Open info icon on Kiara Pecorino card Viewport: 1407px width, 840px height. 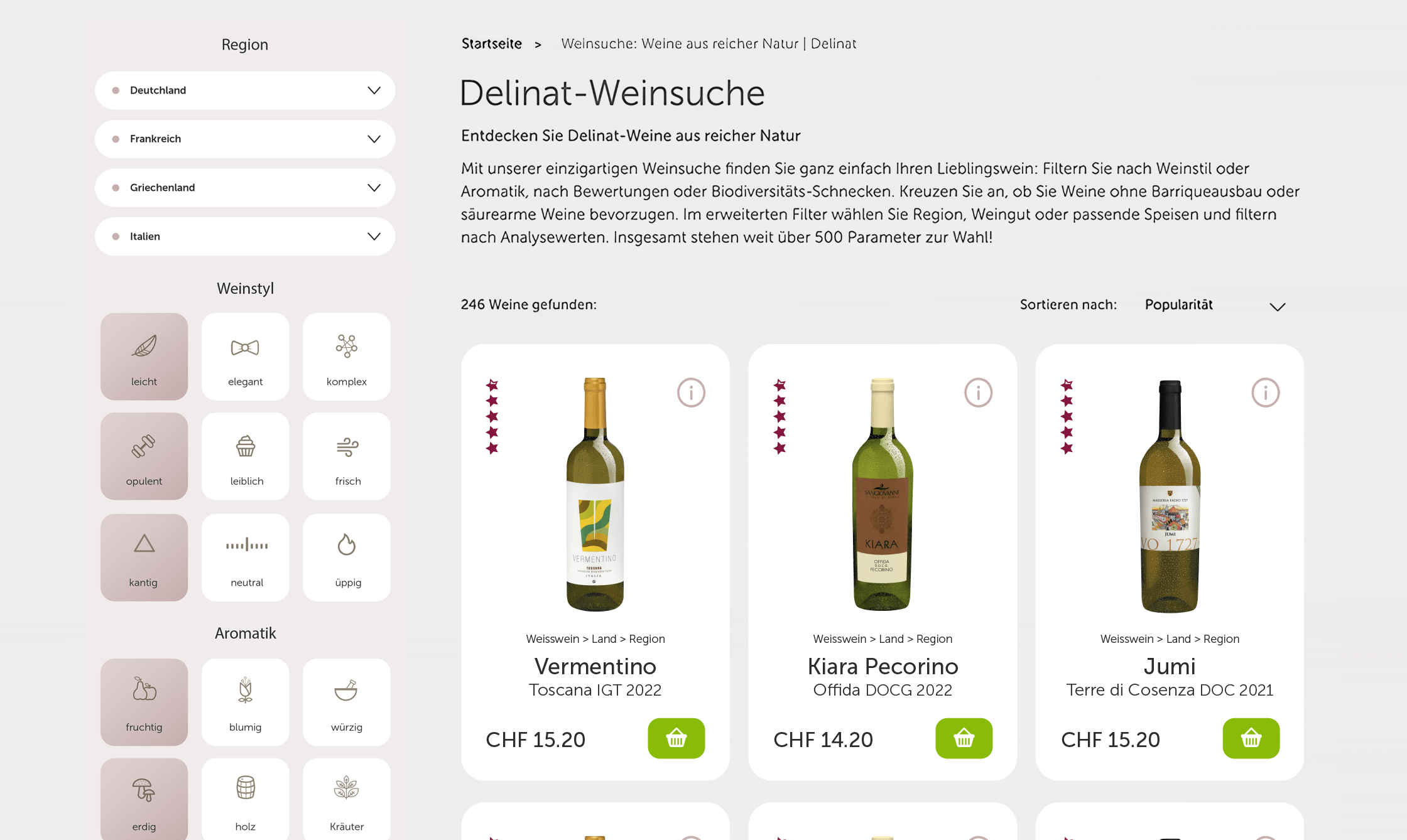[x=978, y=393]
